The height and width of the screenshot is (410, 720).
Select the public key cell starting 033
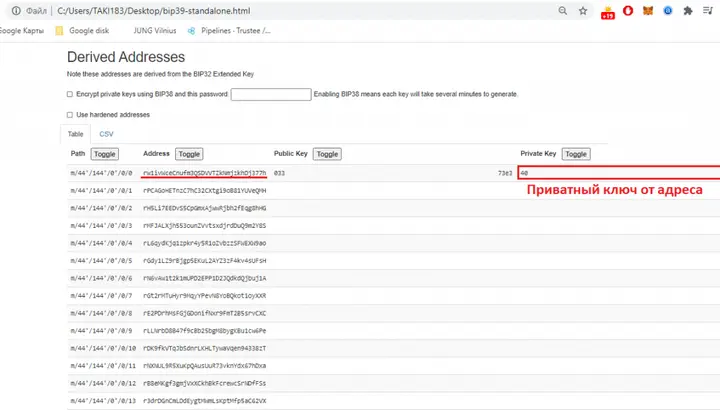[x=279, y=174]
